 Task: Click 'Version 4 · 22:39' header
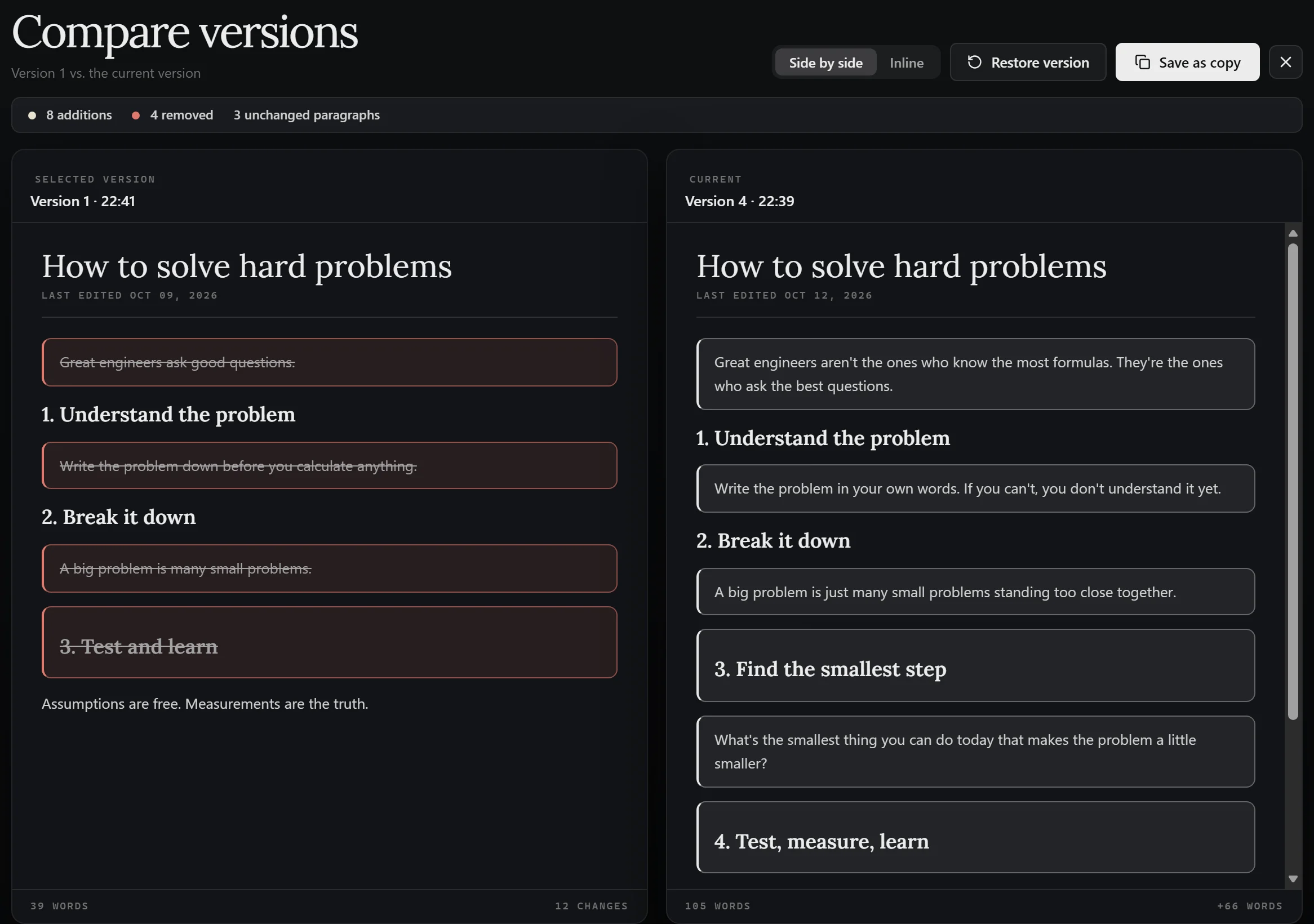739,201
